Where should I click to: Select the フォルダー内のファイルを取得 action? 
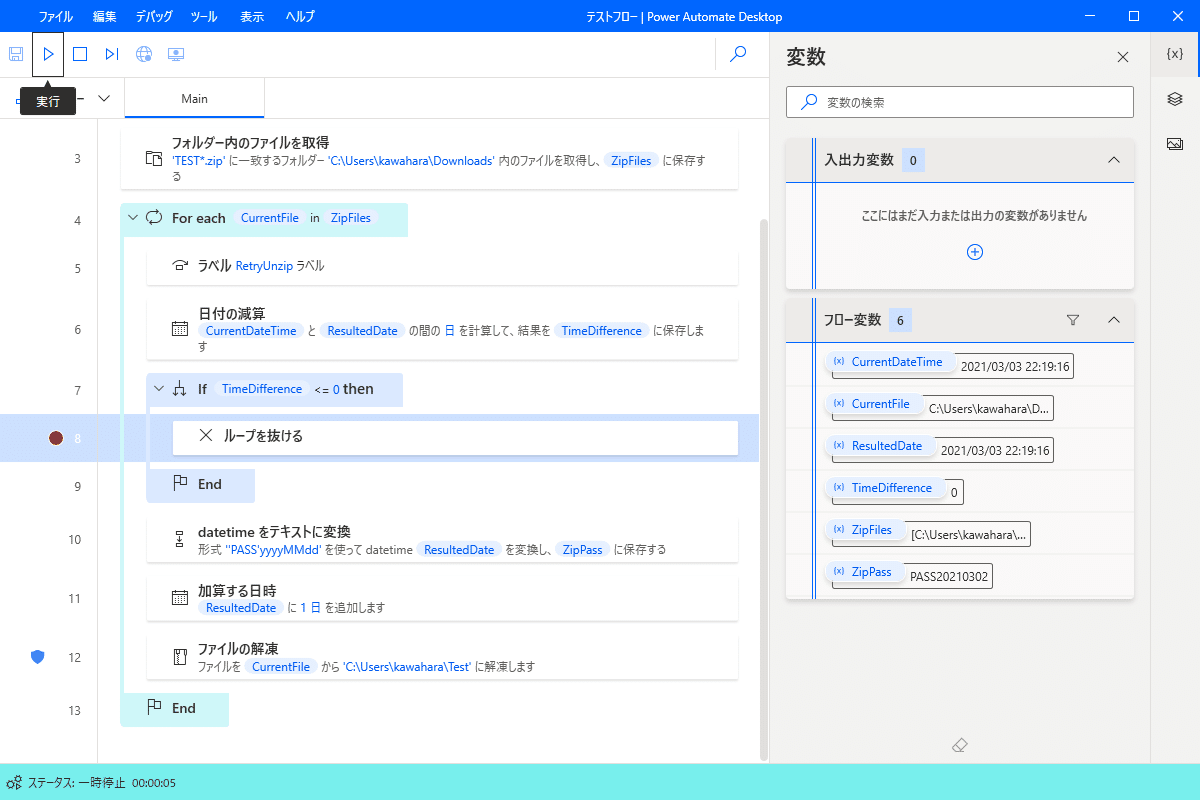[x=429, y=159]
